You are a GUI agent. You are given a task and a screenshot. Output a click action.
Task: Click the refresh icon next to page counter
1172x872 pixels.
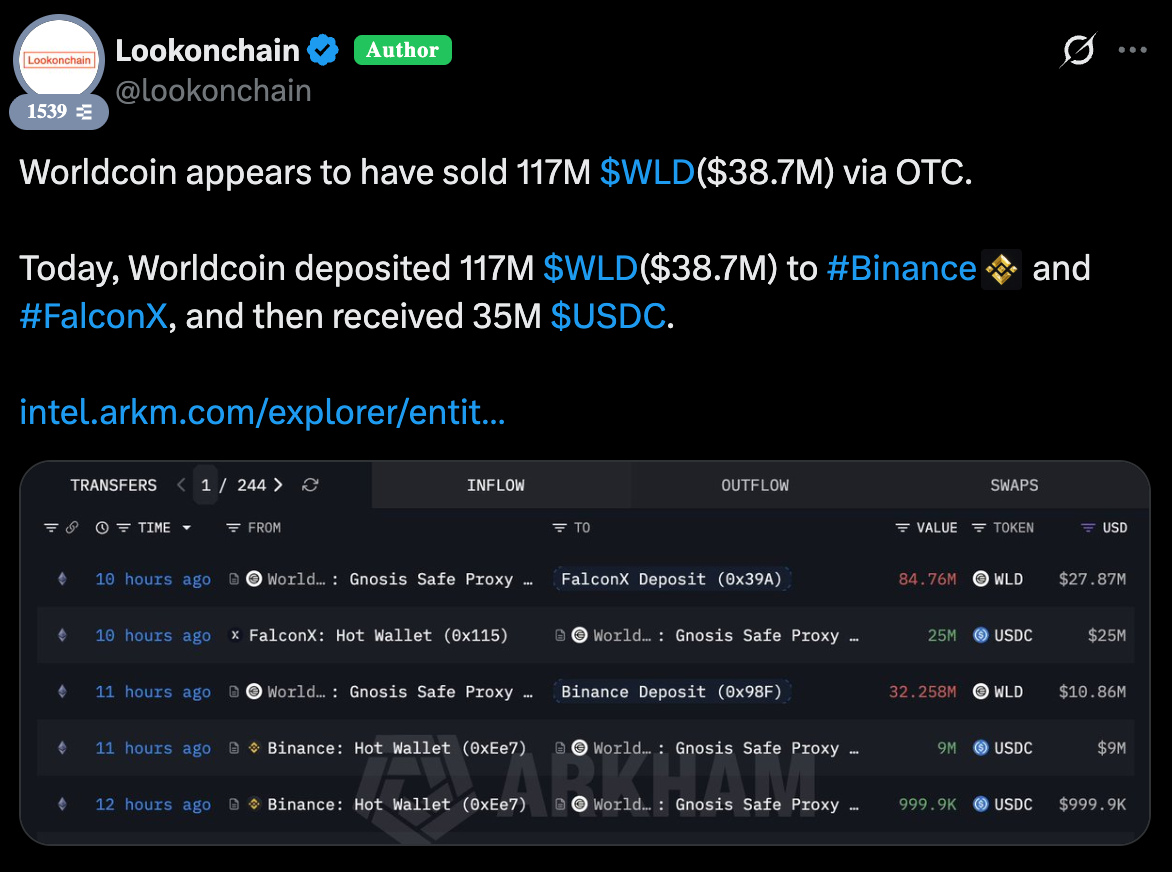click(x=310, y=485)
